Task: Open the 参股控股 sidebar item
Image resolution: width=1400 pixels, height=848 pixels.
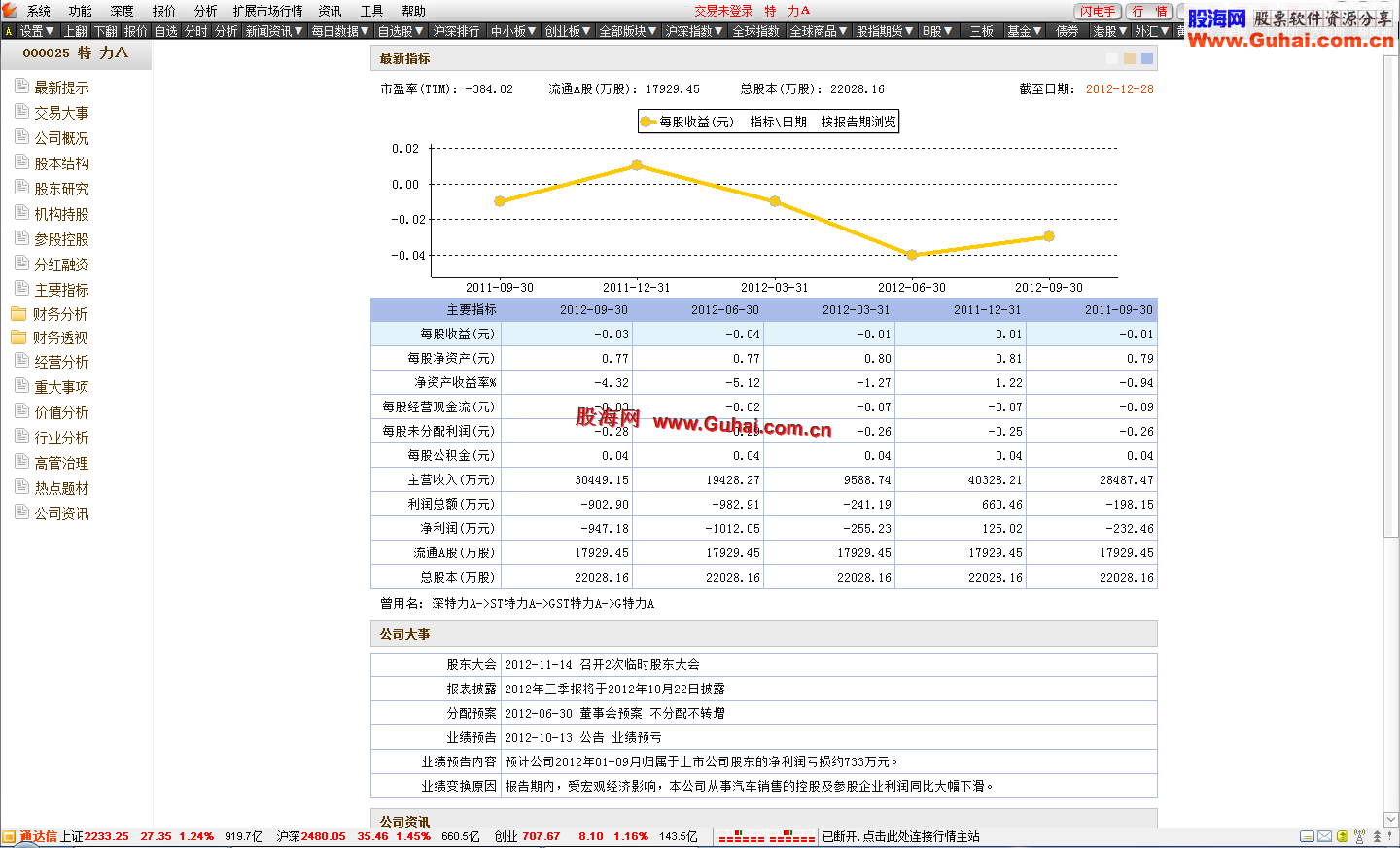Action: (52, 239)
